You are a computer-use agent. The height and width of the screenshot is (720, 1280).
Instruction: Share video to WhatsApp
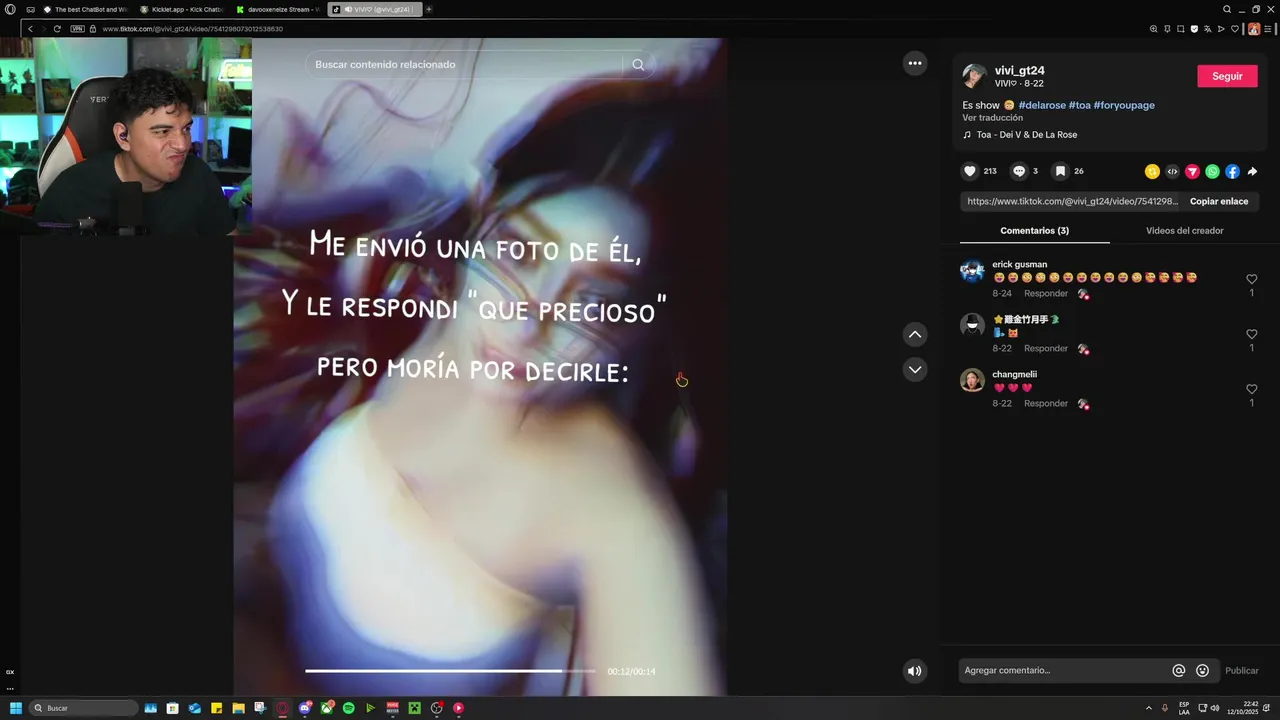[1212, 172]
